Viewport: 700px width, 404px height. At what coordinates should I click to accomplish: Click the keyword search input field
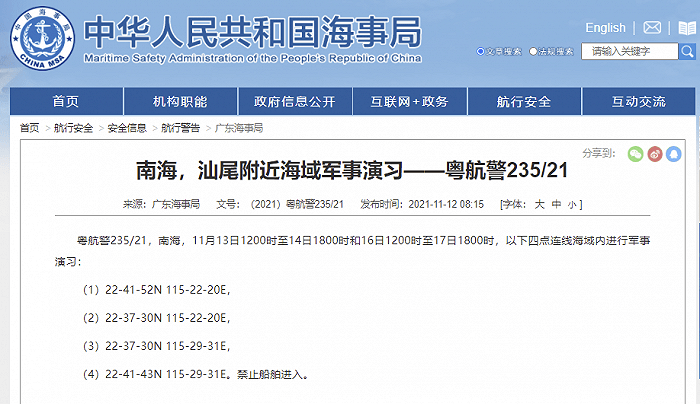click(630, 50)
